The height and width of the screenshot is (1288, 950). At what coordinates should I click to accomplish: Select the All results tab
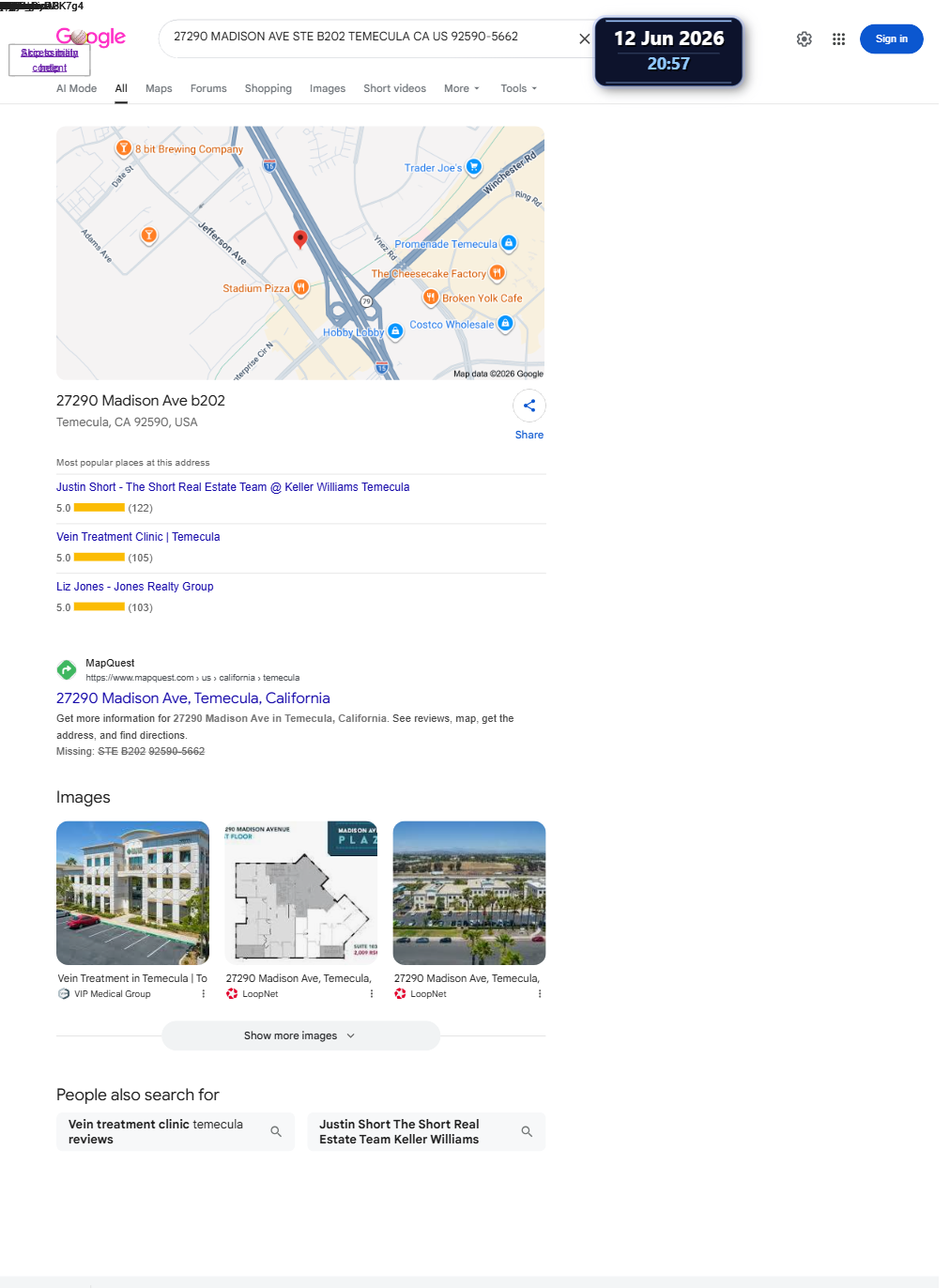(121, 88)
